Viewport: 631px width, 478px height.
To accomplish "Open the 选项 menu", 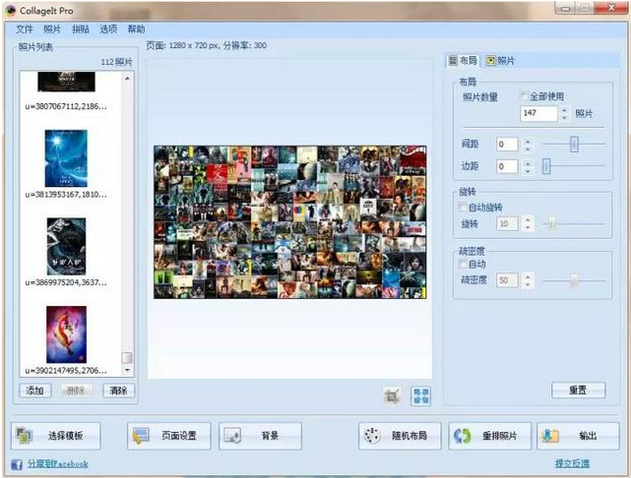I will [x=108, y=29].
